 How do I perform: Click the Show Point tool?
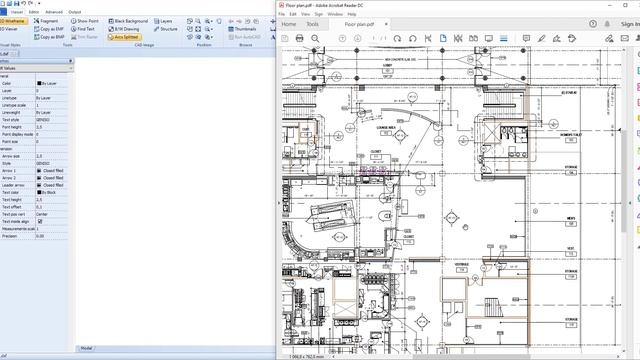[84, 21]
